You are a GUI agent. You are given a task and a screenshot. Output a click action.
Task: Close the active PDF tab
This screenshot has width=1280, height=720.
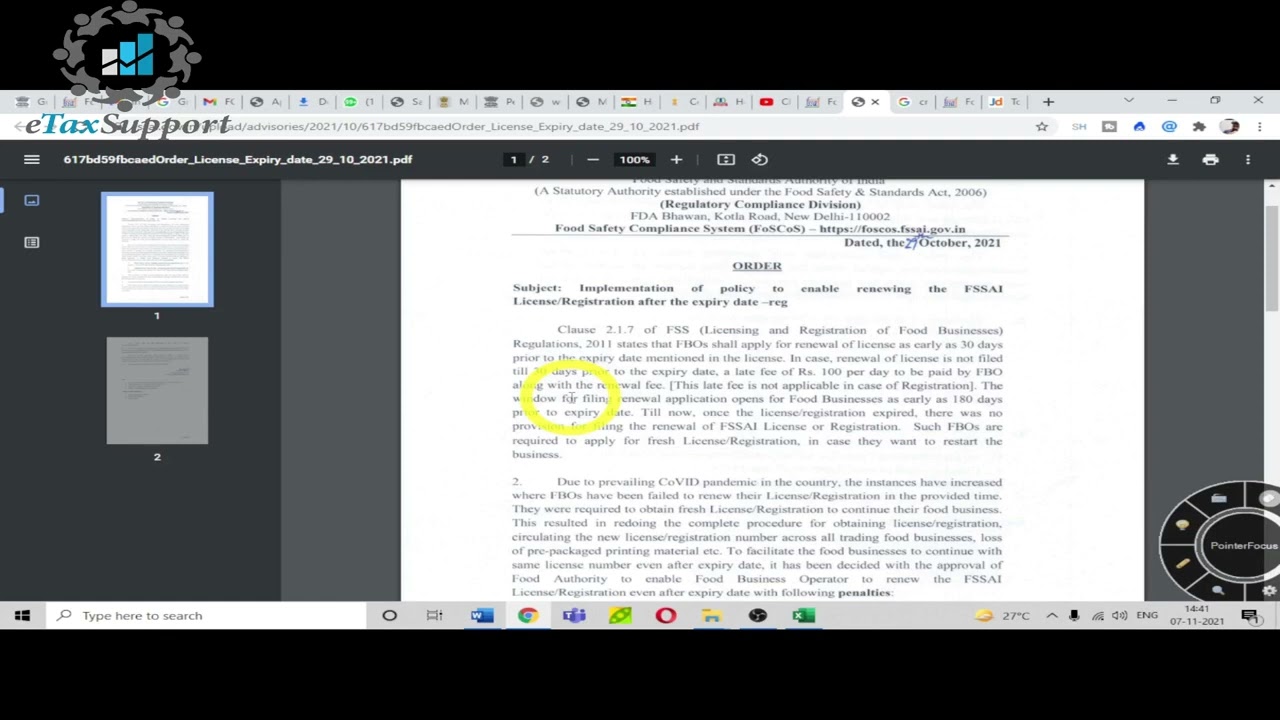click(x=875, y=101)
